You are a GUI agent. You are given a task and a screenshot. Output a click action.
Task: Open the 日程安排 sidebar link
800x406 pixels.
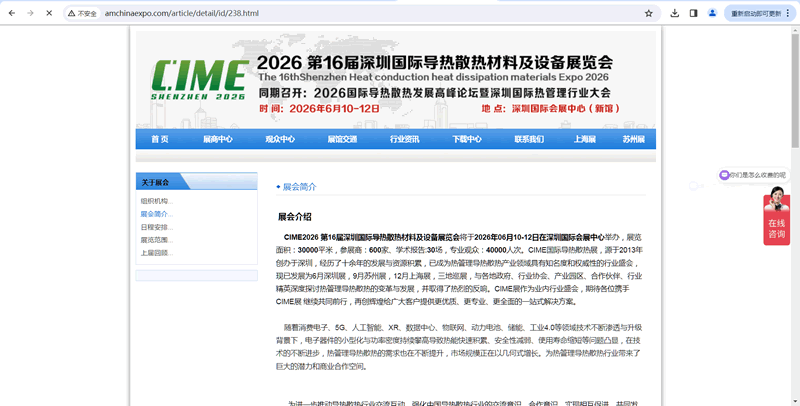click(156, 227)
